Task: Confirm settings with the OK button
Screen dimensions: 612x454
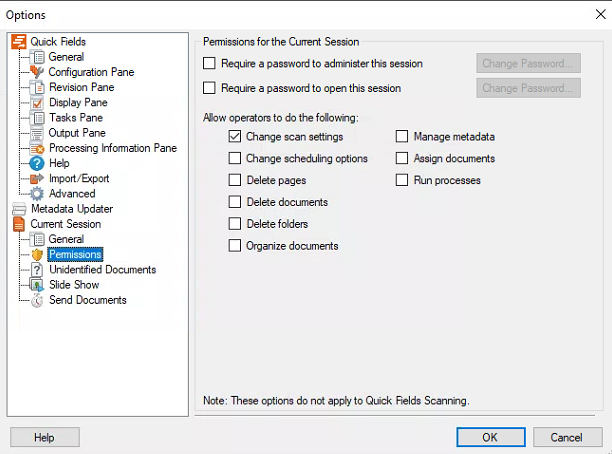Action: pos(491,437)
